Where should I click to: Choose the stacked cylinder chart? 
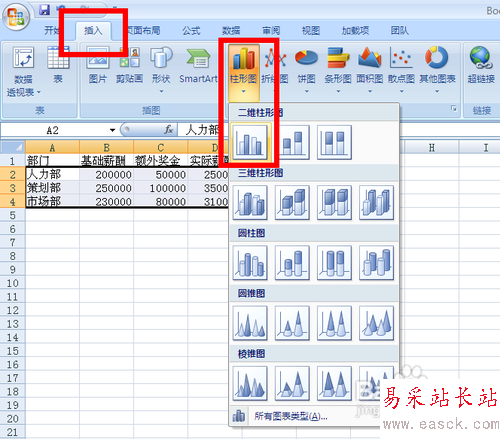pos(292,263)
